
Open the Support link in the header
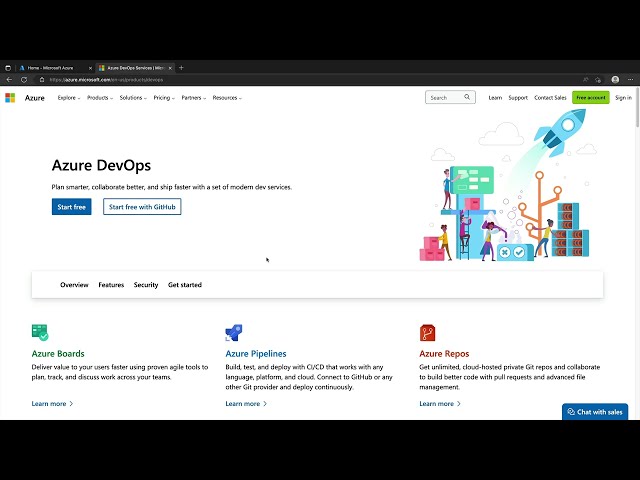518,98
